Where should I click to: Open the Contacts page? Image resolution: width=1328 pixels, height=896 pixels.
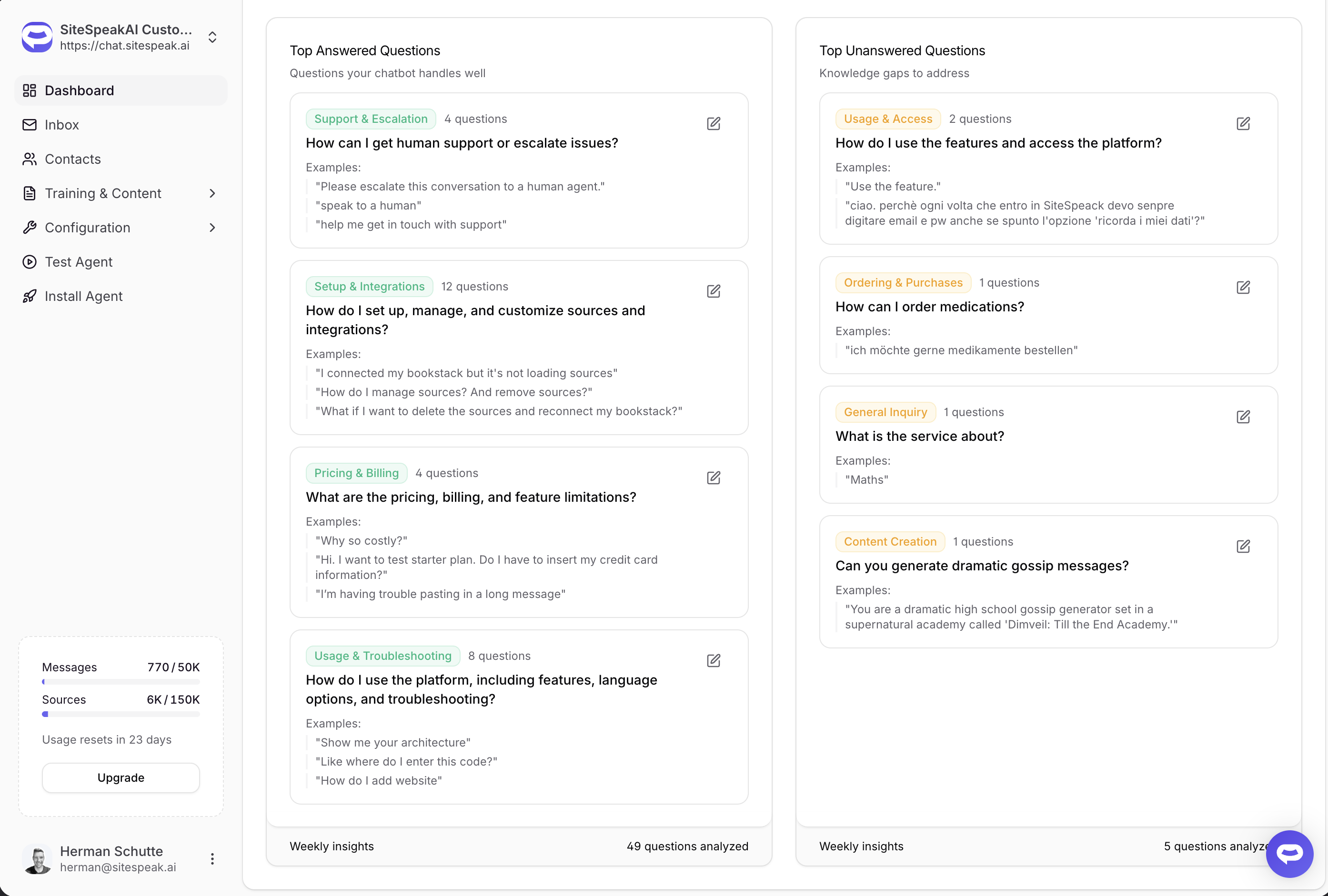point(72,159)
